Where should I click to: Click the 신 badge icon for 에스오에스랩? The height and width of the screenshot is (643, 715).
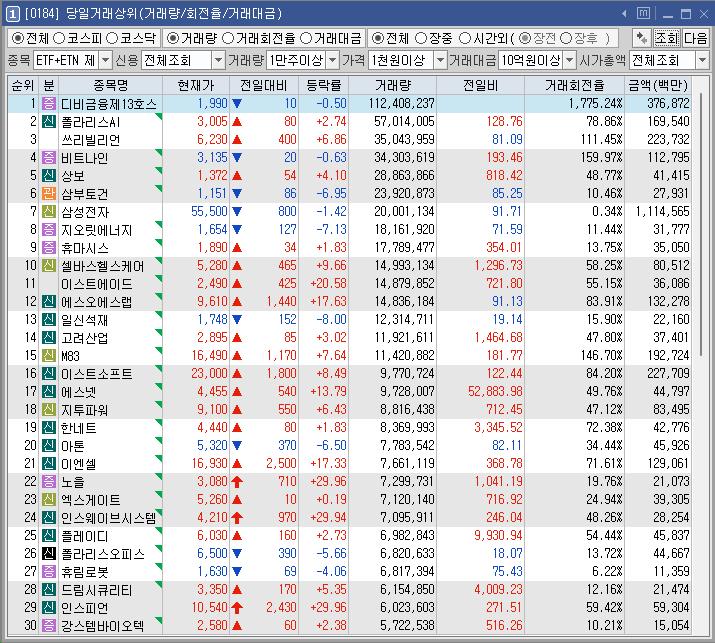click(x=49, y=301)
